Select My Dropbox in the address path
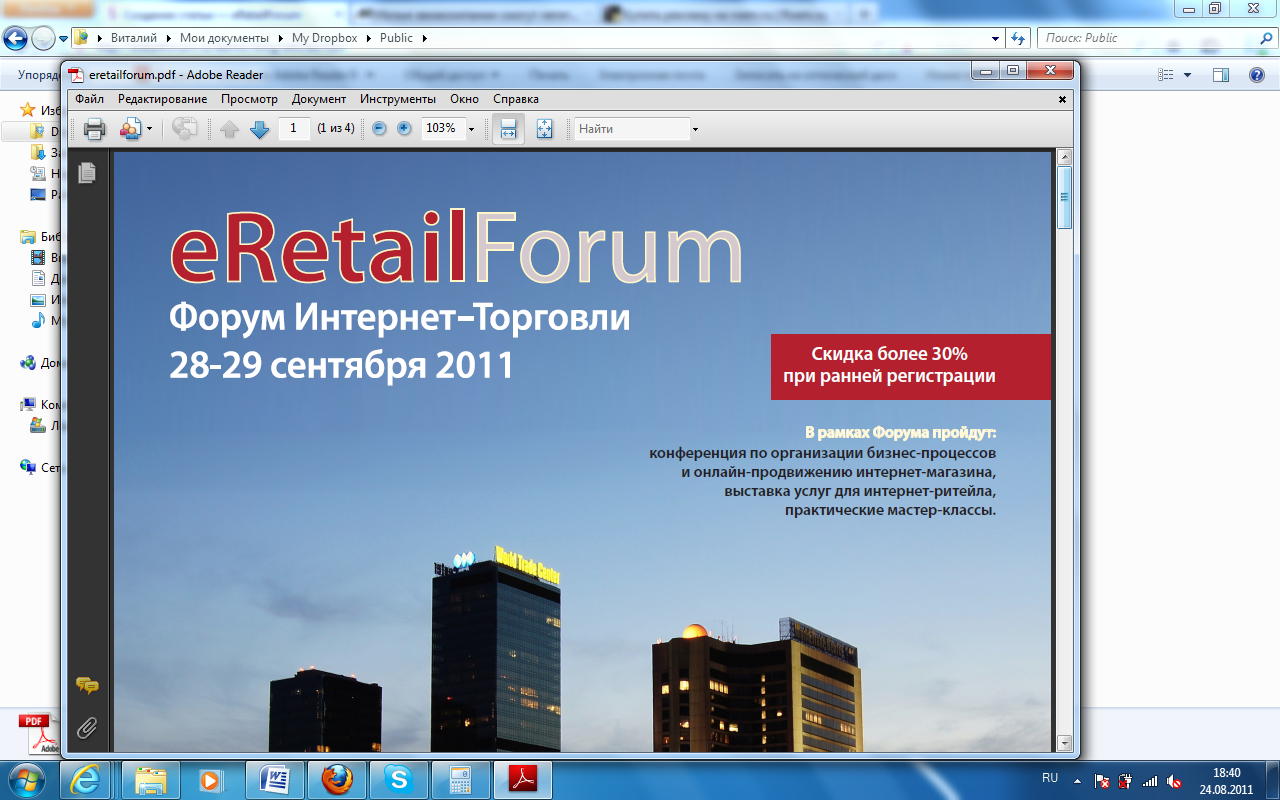The image size is (1280, 800). click(x=324, y=38)
